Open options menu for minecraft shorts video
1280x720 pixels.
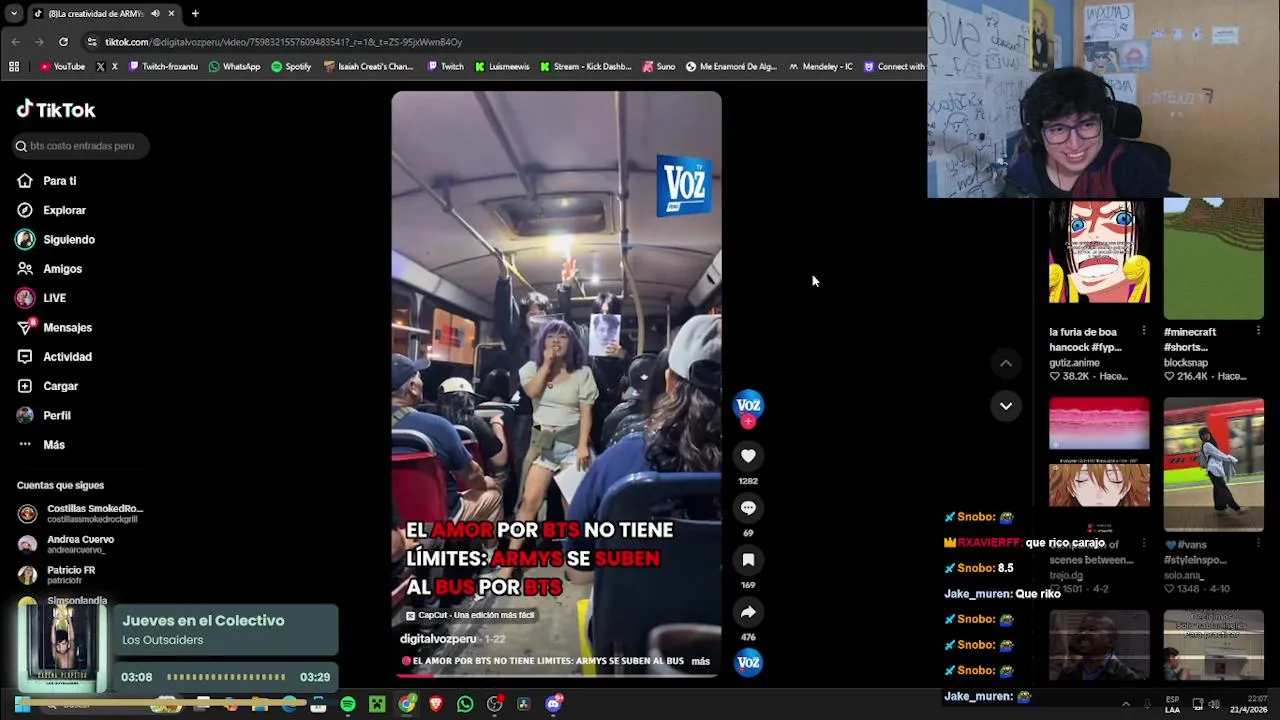coord(1258,331)
